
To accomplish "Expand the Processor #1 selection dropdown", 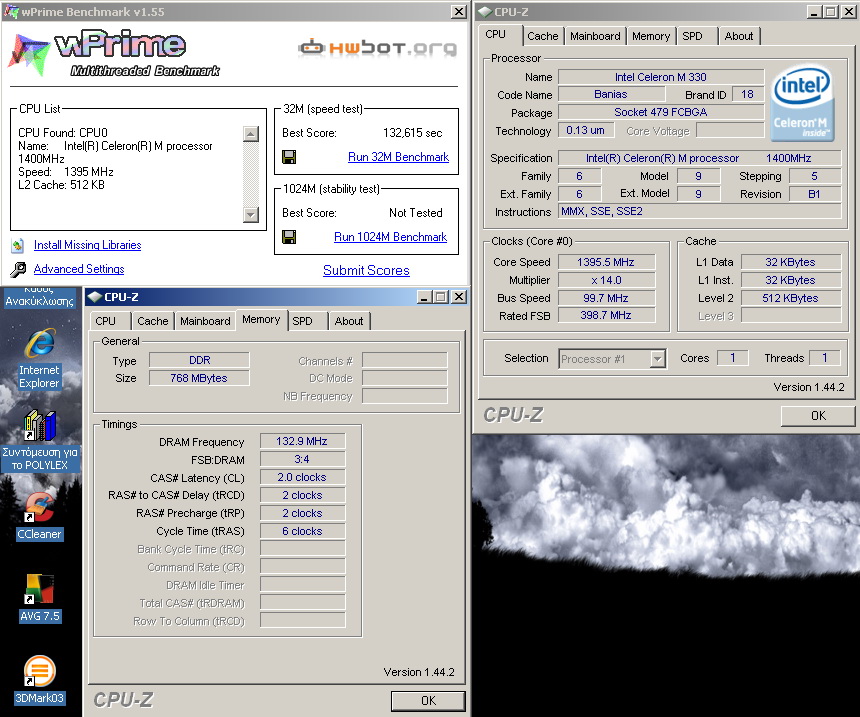I will tap(657, 359).
